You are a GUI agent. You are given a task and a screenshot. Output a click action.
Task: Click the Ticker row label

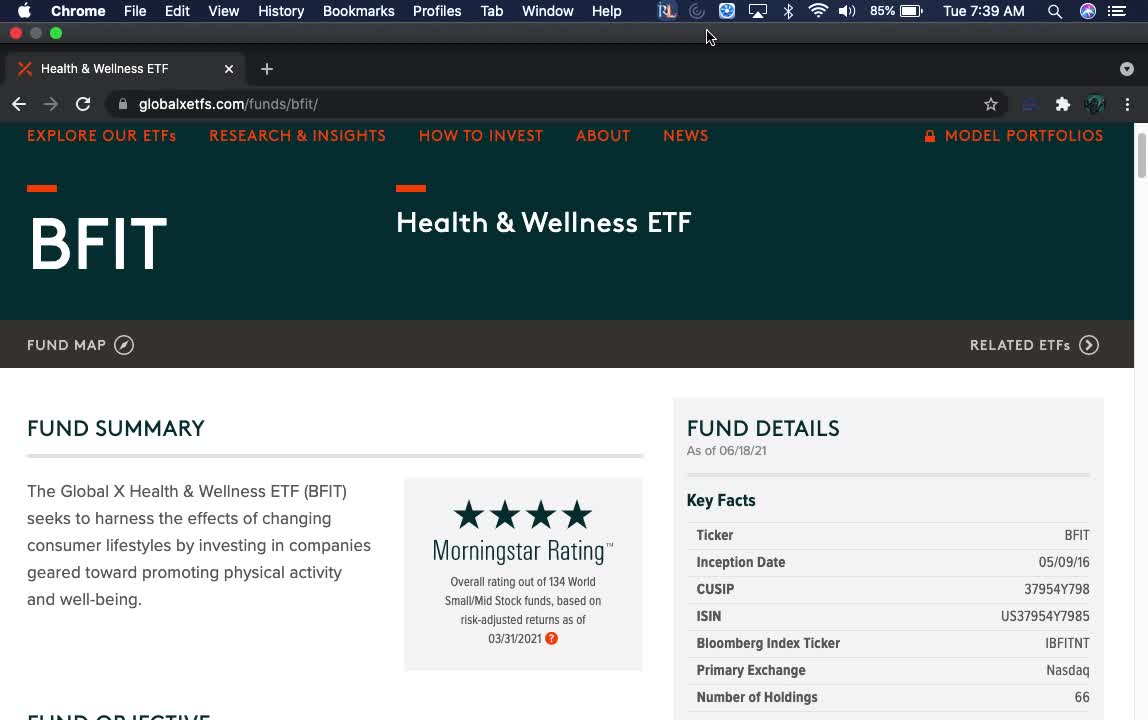pos(715,535)
